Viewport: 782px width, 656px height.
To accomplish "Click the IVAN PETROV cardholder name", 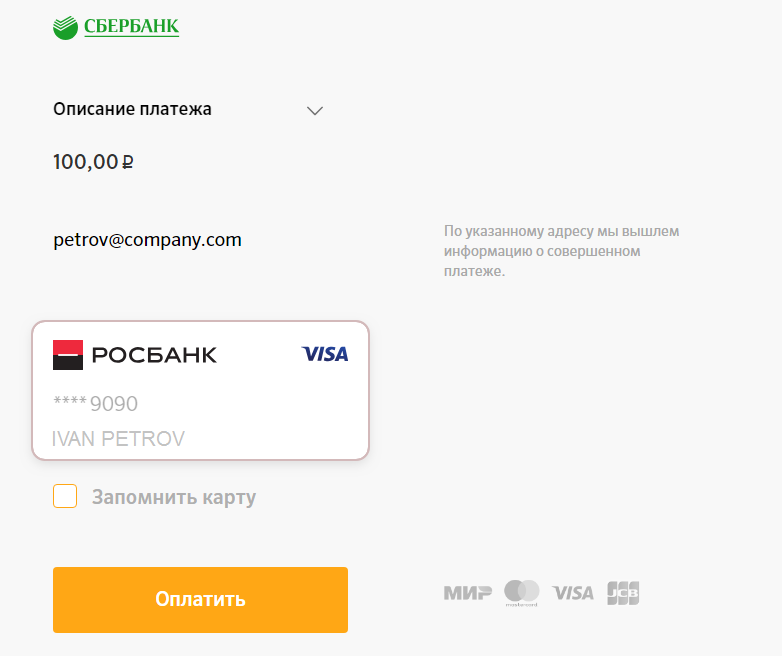I will (118, 438).
